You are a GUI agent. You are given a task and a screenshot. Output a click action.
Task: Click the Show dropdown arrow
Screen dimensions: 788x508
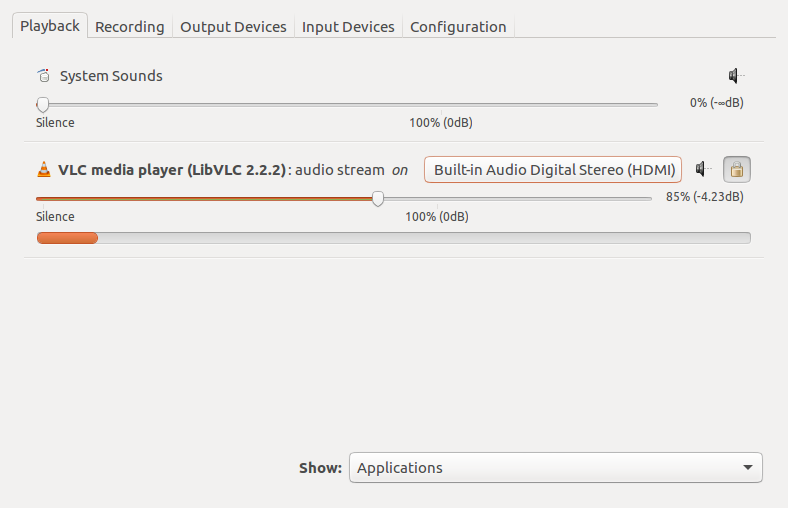pos(748,467)
